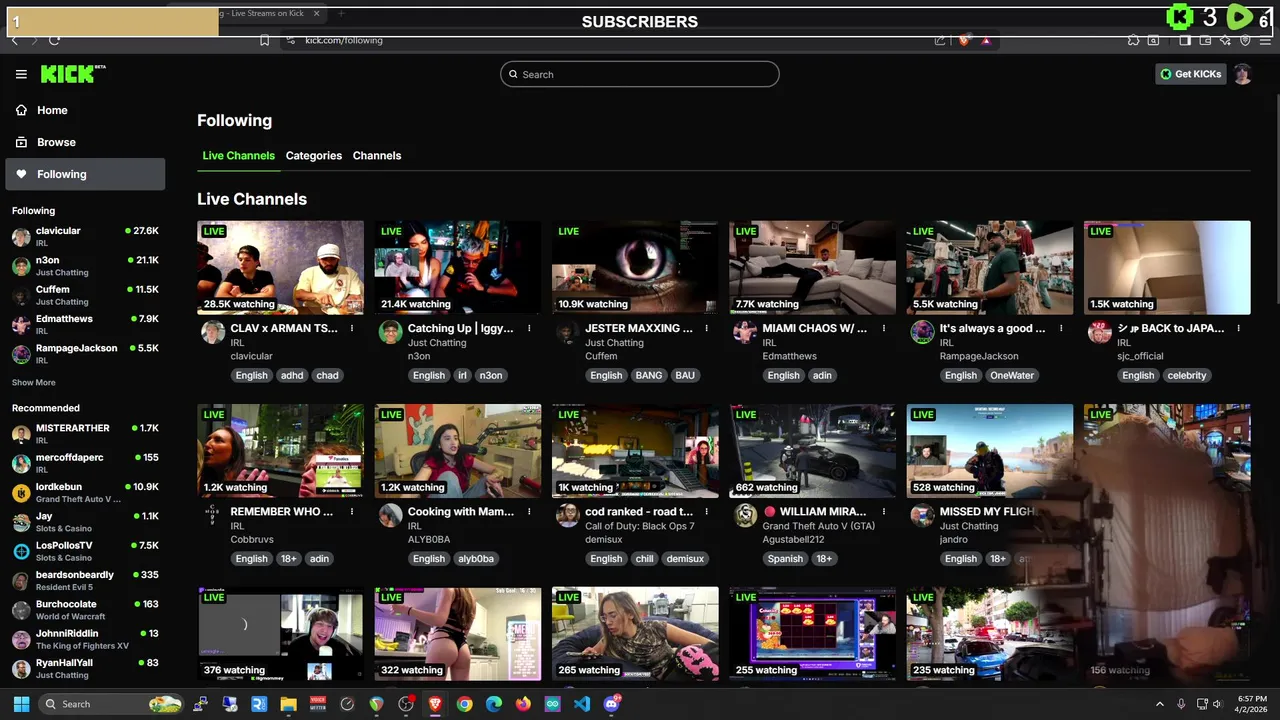Open options menu for cod ranked stream
The image size is (1280, 720).
pyautogui.click(x=707, y=511)
